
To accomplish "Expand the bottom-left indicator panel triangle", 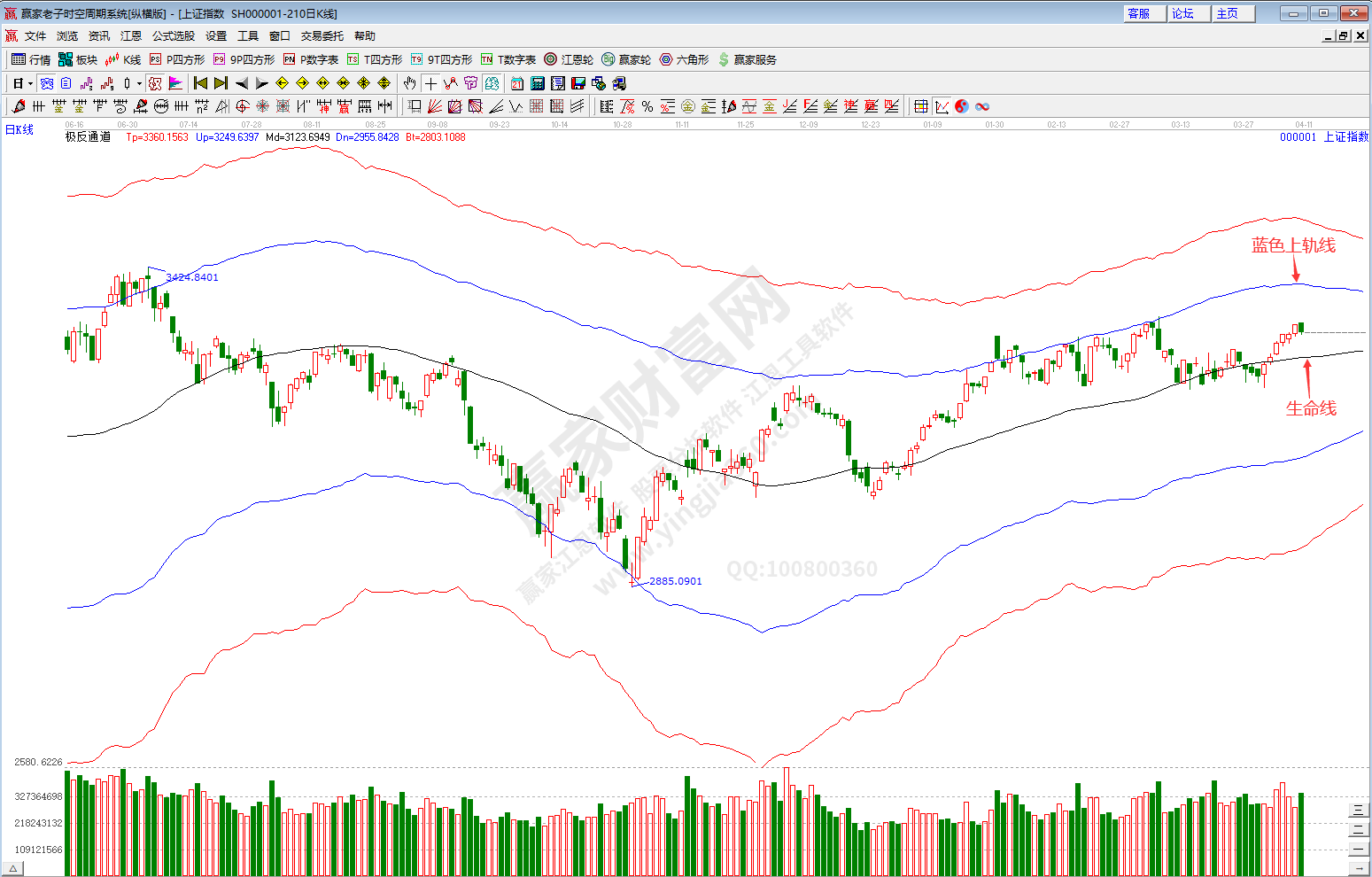I will (x=13, y=869).
